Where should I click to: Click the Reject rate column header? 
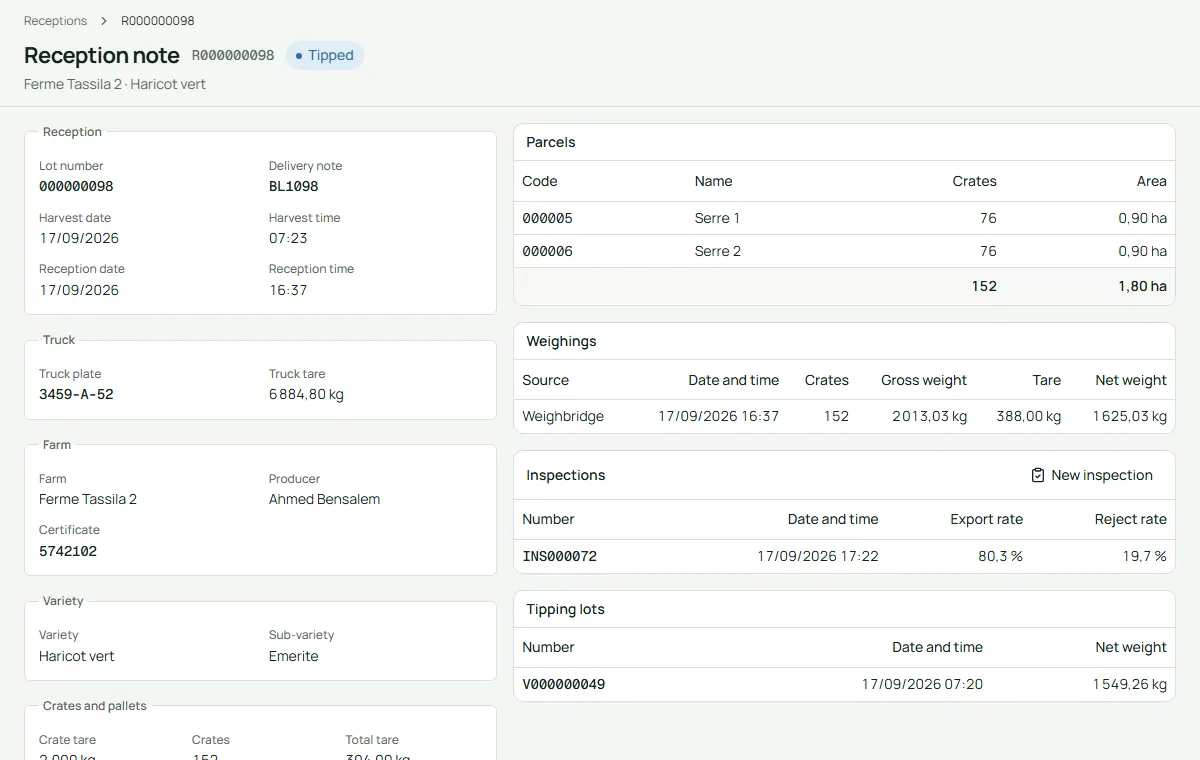tap(1131, 519)
